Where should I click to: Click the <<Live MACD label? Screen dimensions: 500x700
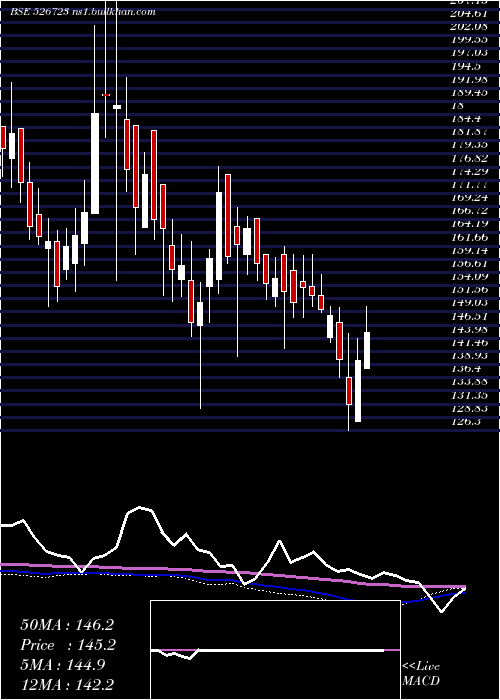coord(421,674)
